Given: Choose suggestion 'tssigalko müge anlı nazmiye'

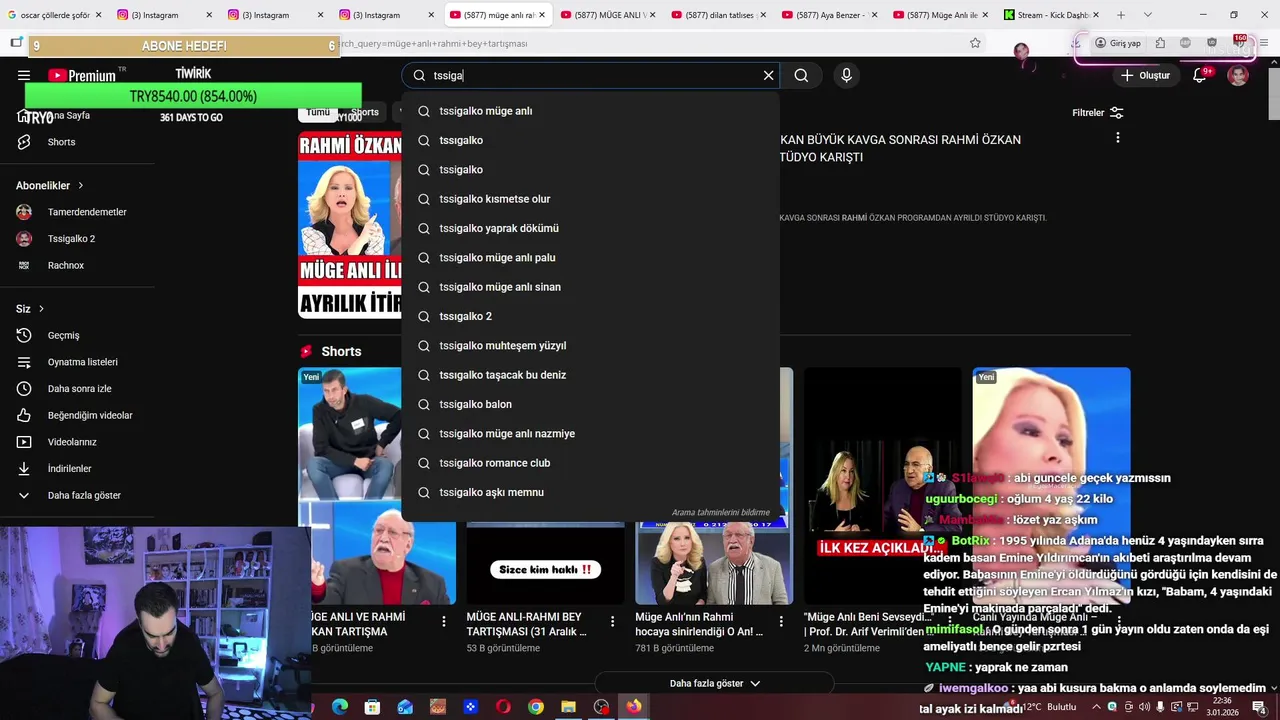Looking at the screenshot, I should click(x=590, y=434).
